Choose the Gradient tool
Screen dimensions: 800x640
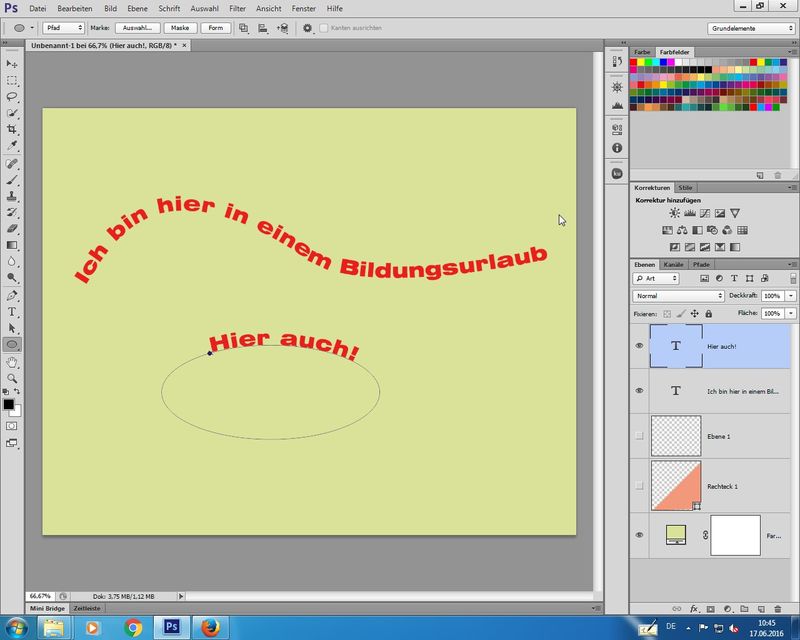pyautogui.click(x=12, y=245)
